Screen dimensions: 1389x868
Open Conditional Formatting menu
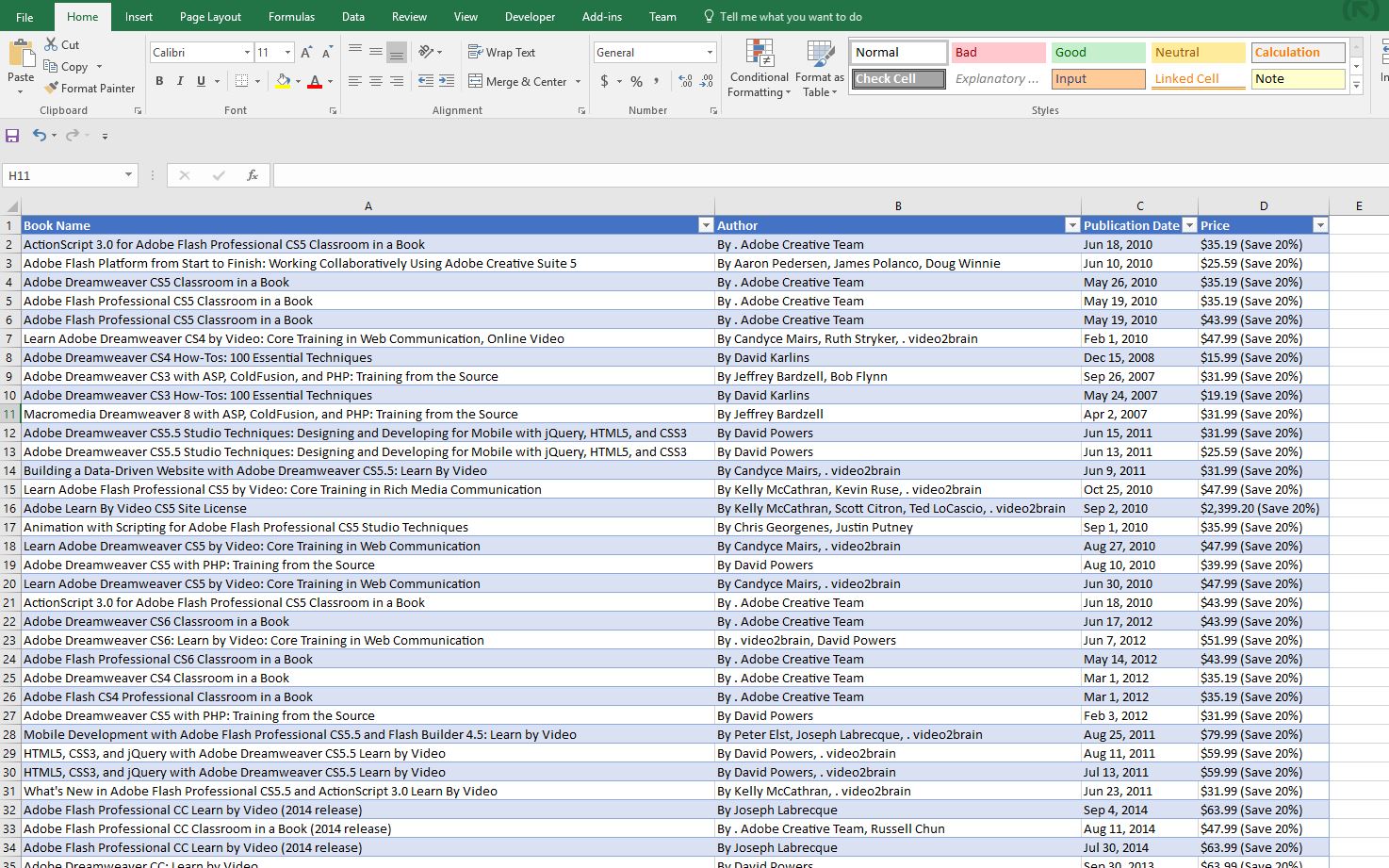[759, 69]
